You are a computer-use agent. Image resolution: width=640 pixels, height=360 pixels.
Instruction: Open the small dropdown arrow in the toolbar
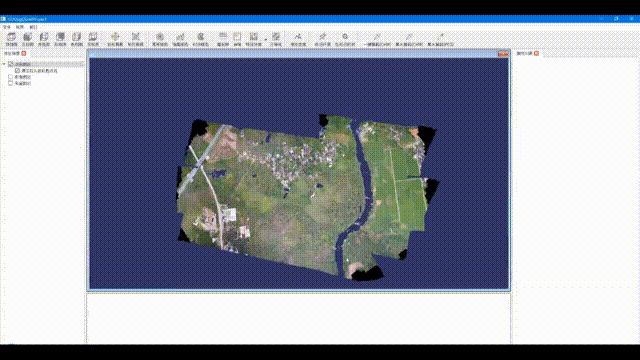[x=266, y=40]
